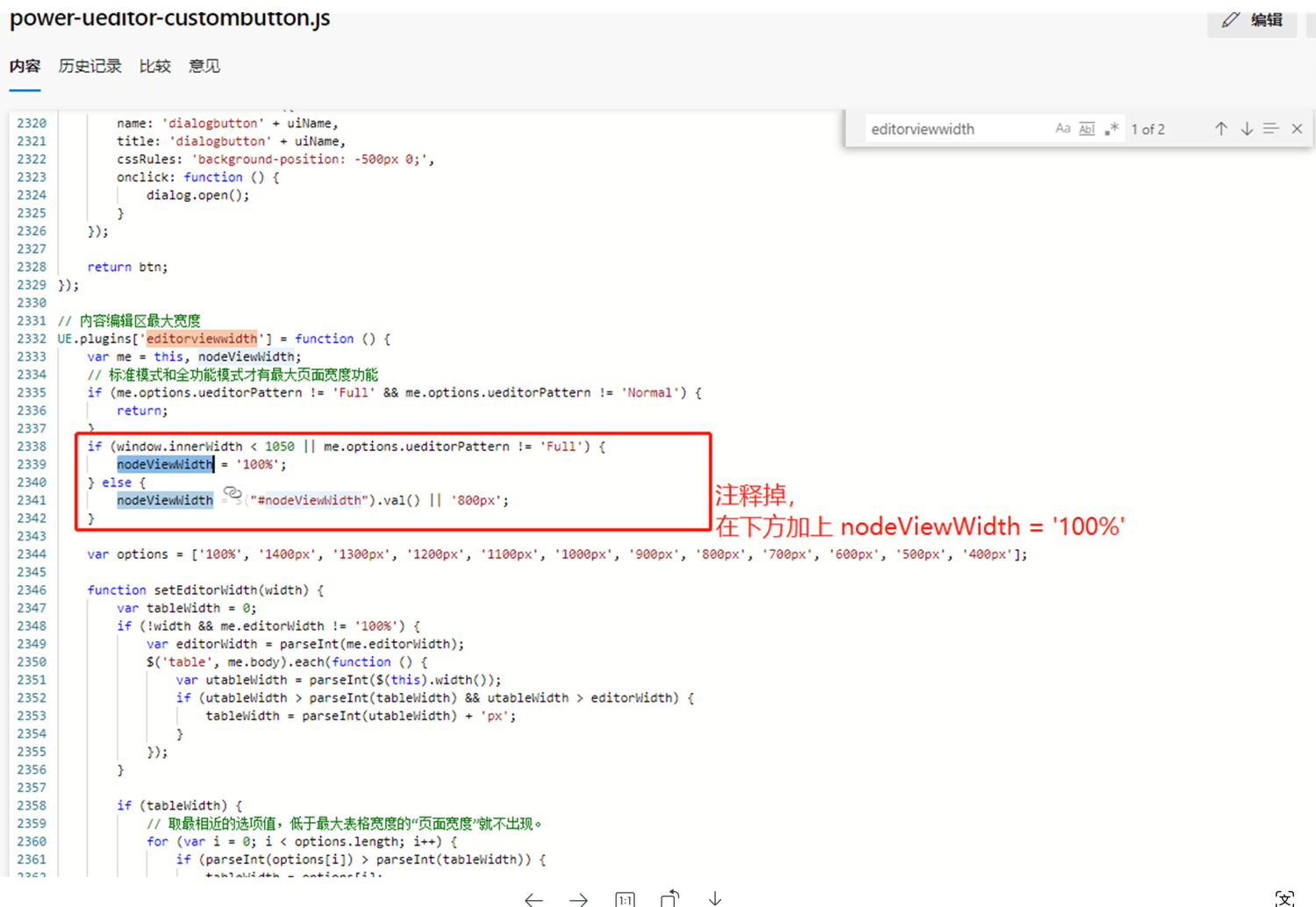Click the previous image left arrow
The width and height of the screenshot is (1316, 907).
click(x=533, y=898)
